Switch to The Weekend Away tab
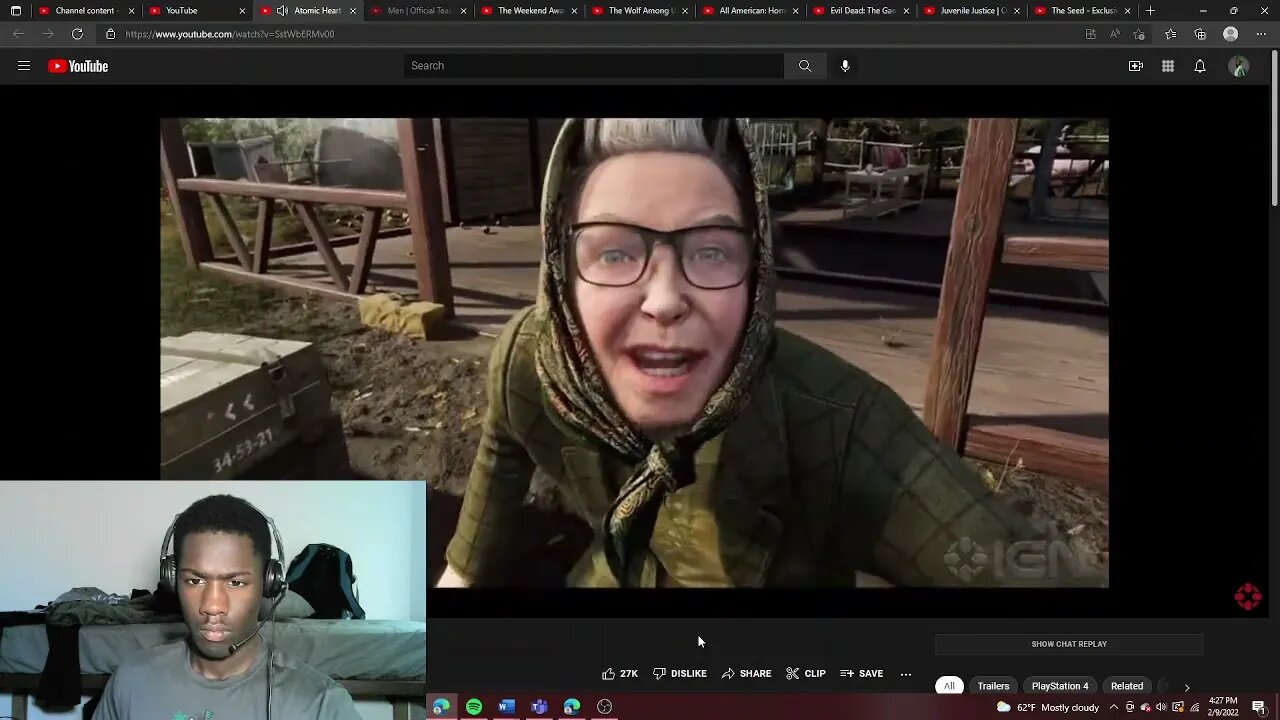The height and width of the screenshot is (720, 1280). pyautogui.click(x=527, y=11)
